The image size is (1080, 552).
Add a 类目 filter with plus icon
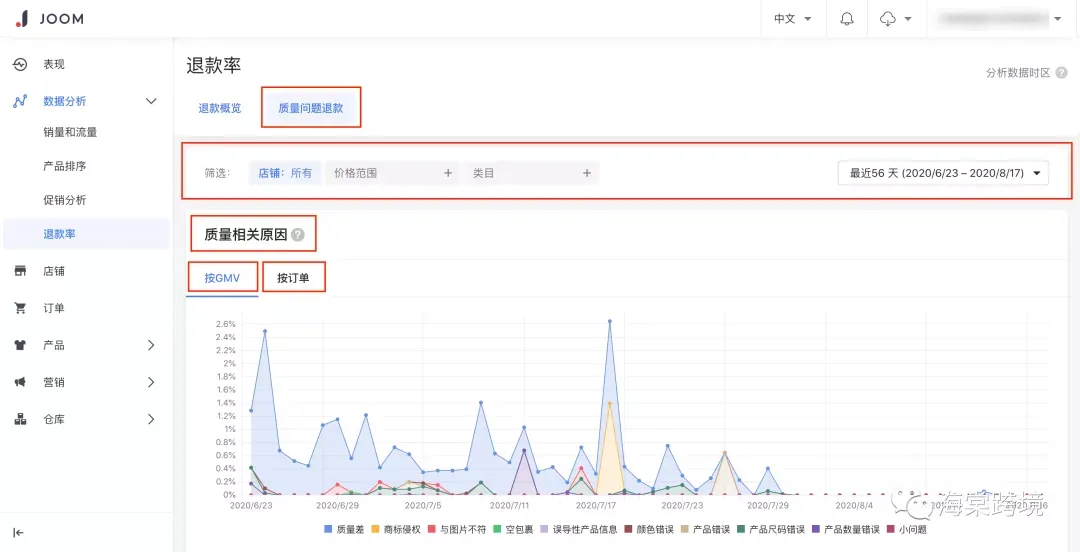point(587,174)
